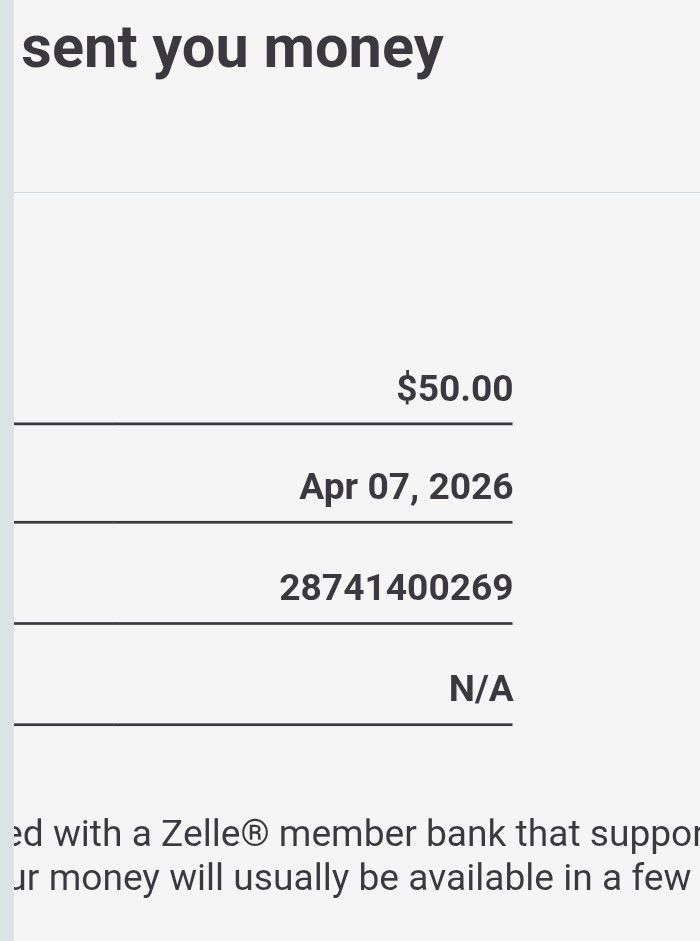Image resolution: width=700 pixels, height=941 pixels.
Task: Click the Apr 07, 2026 date
Action: [x=405, y=487]
